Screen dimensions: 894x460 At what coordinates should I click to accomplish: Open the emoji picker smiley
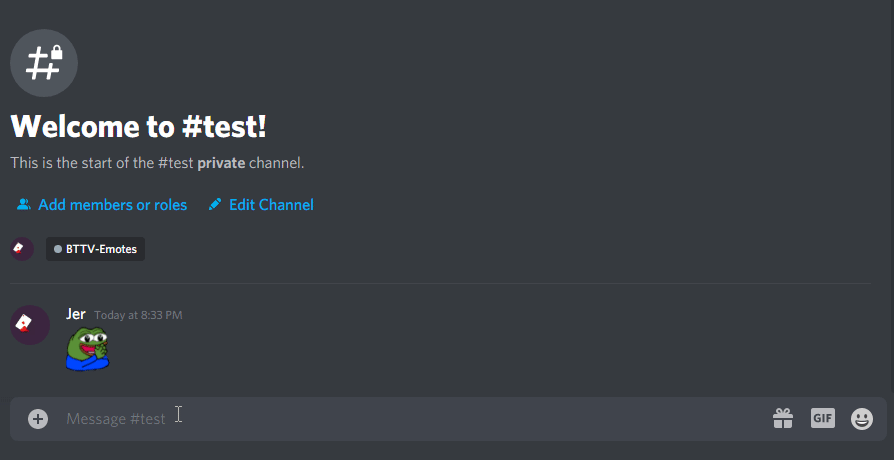[862, 419]
